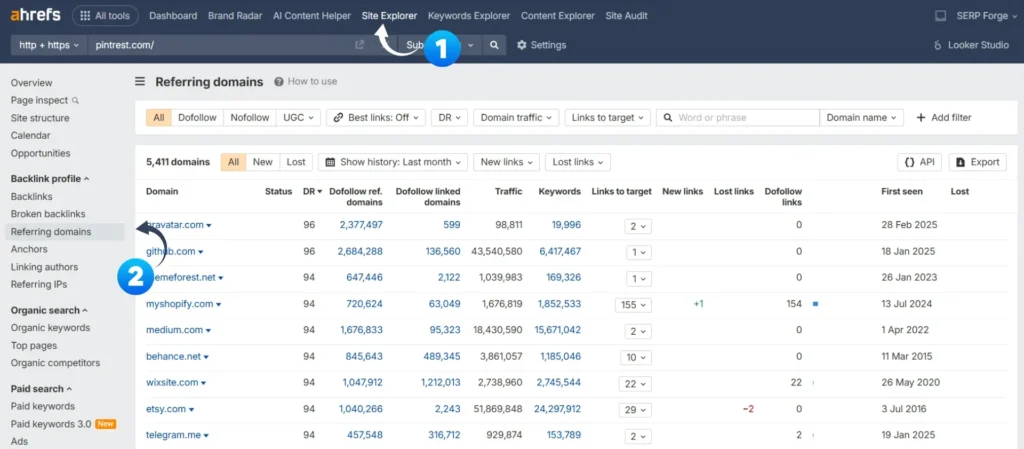Click the Word or phrase search box
This screenshot has height=449, width=1024.
(x=737, y=117)
